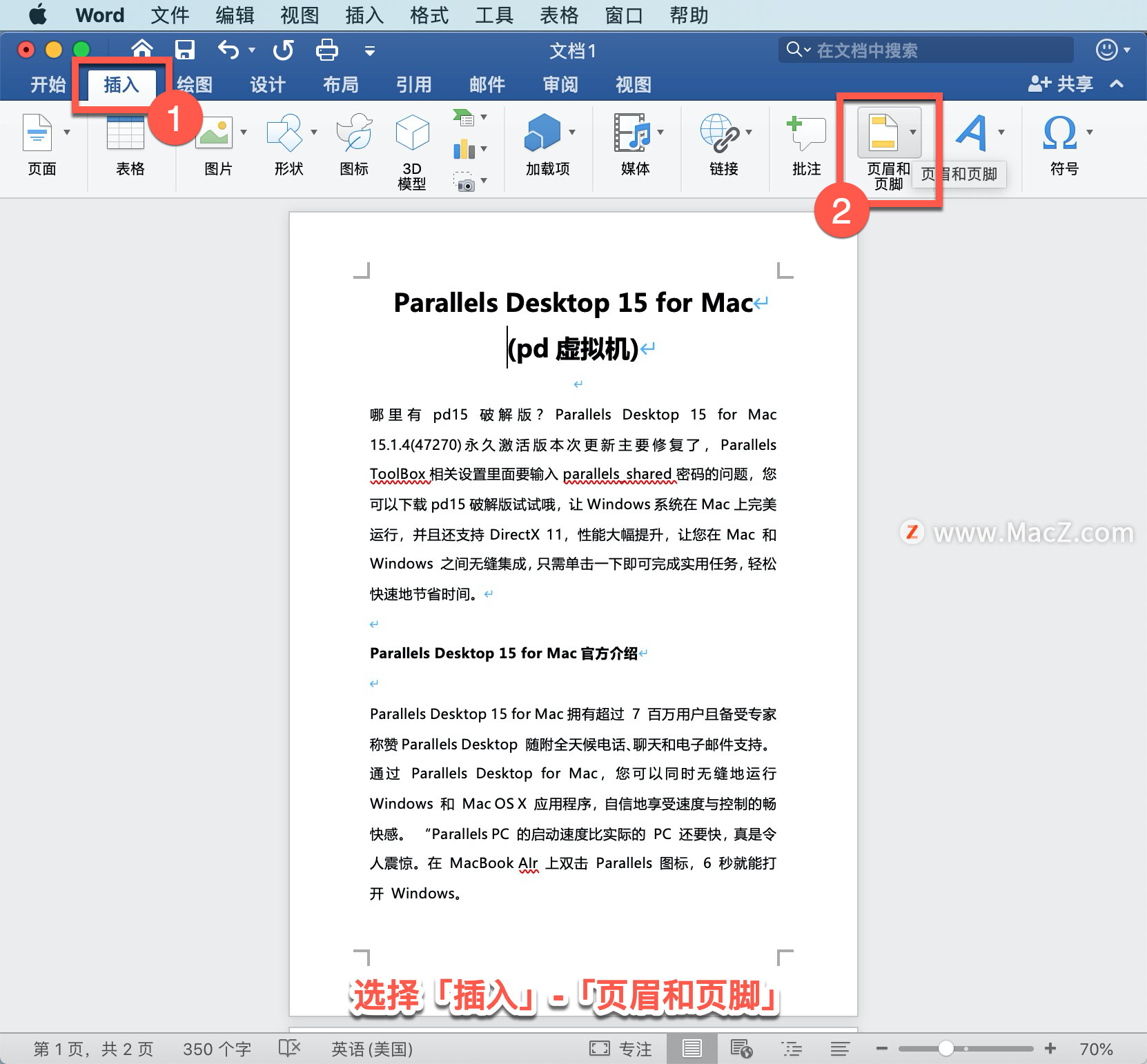Click 页眉和页脚 header and footer icon

click(x=883, y=132)
